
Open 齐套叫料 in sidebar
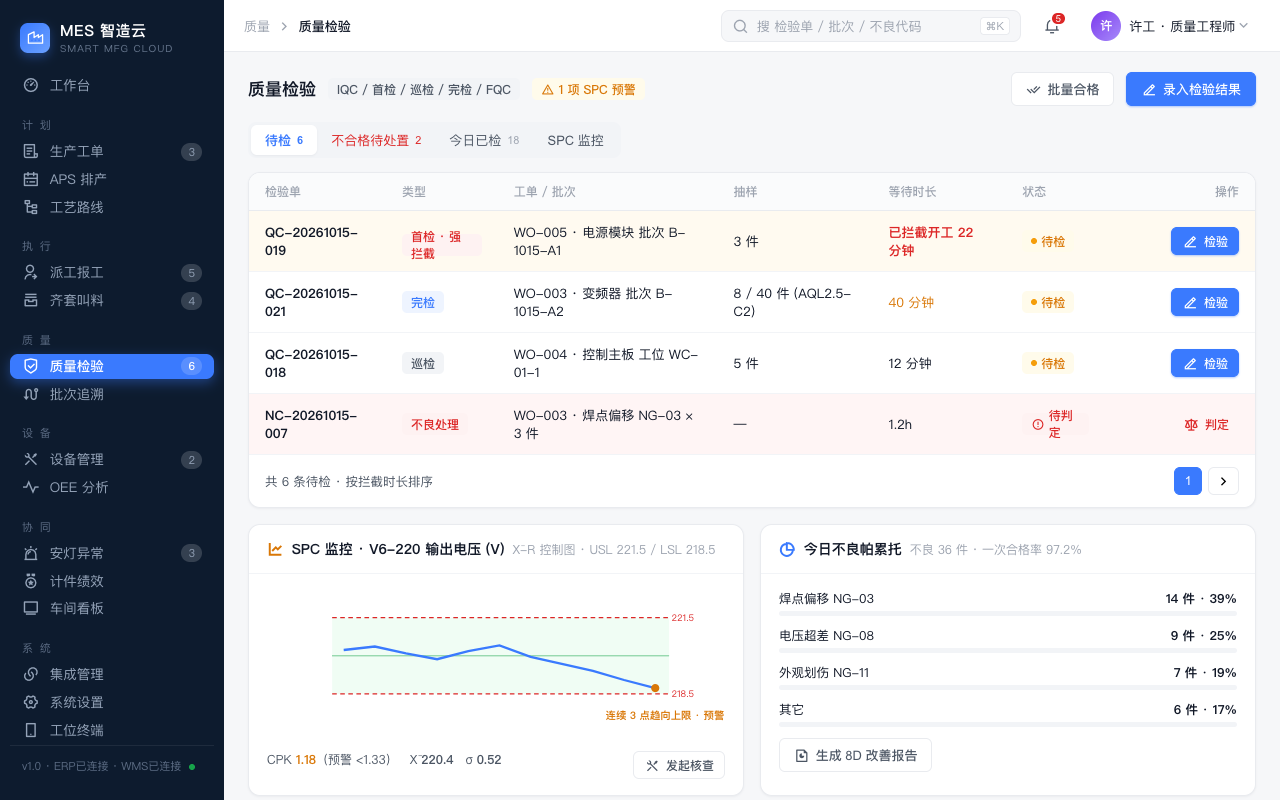[x=112, y=300]
